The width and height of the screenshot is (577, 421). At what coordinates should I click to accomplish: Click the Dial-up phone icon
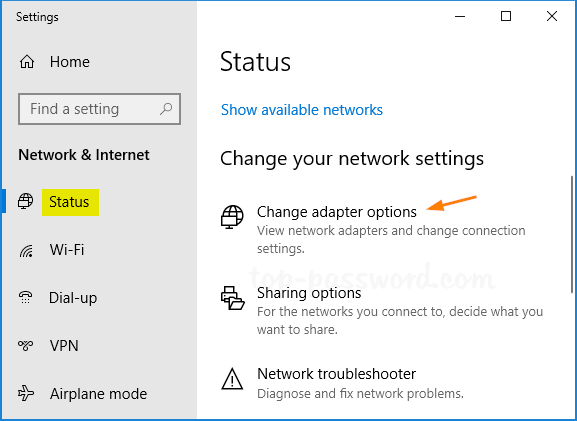[25, 297]
